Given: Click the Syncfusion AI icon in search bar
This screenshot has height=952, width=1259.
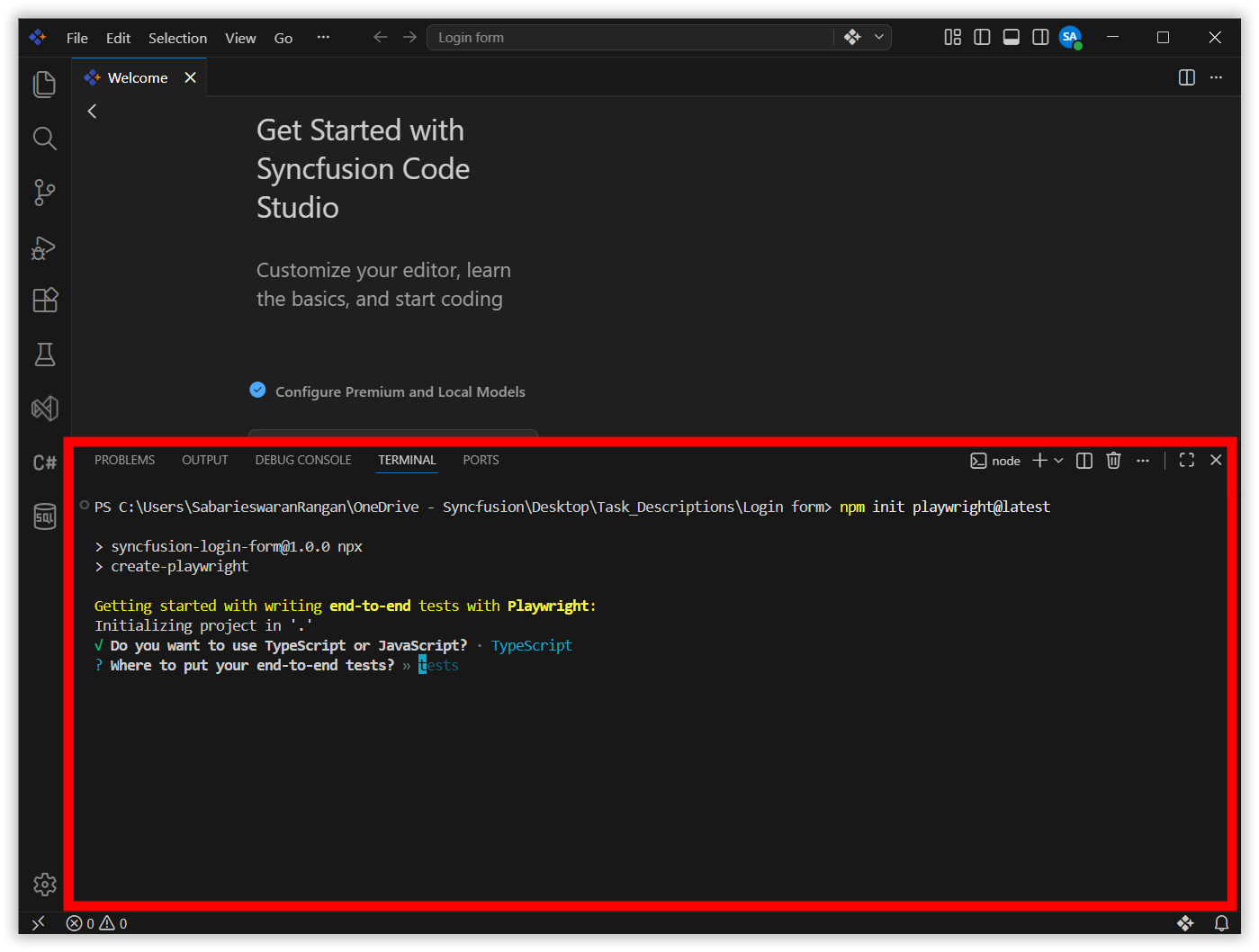Looking at the screenshot, I should (852, 37).
